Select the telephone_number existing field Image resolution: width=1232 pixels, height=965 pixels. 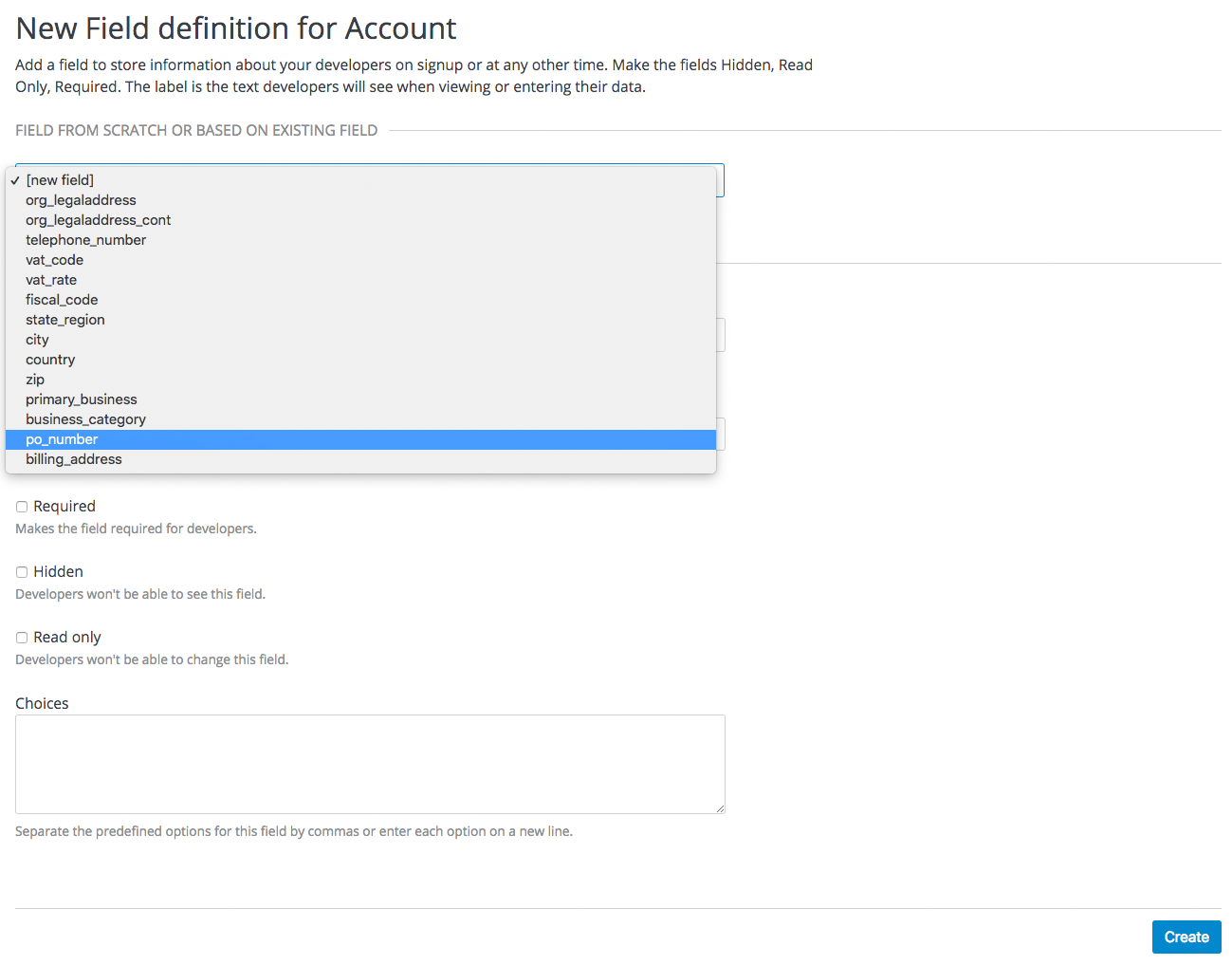85,239
